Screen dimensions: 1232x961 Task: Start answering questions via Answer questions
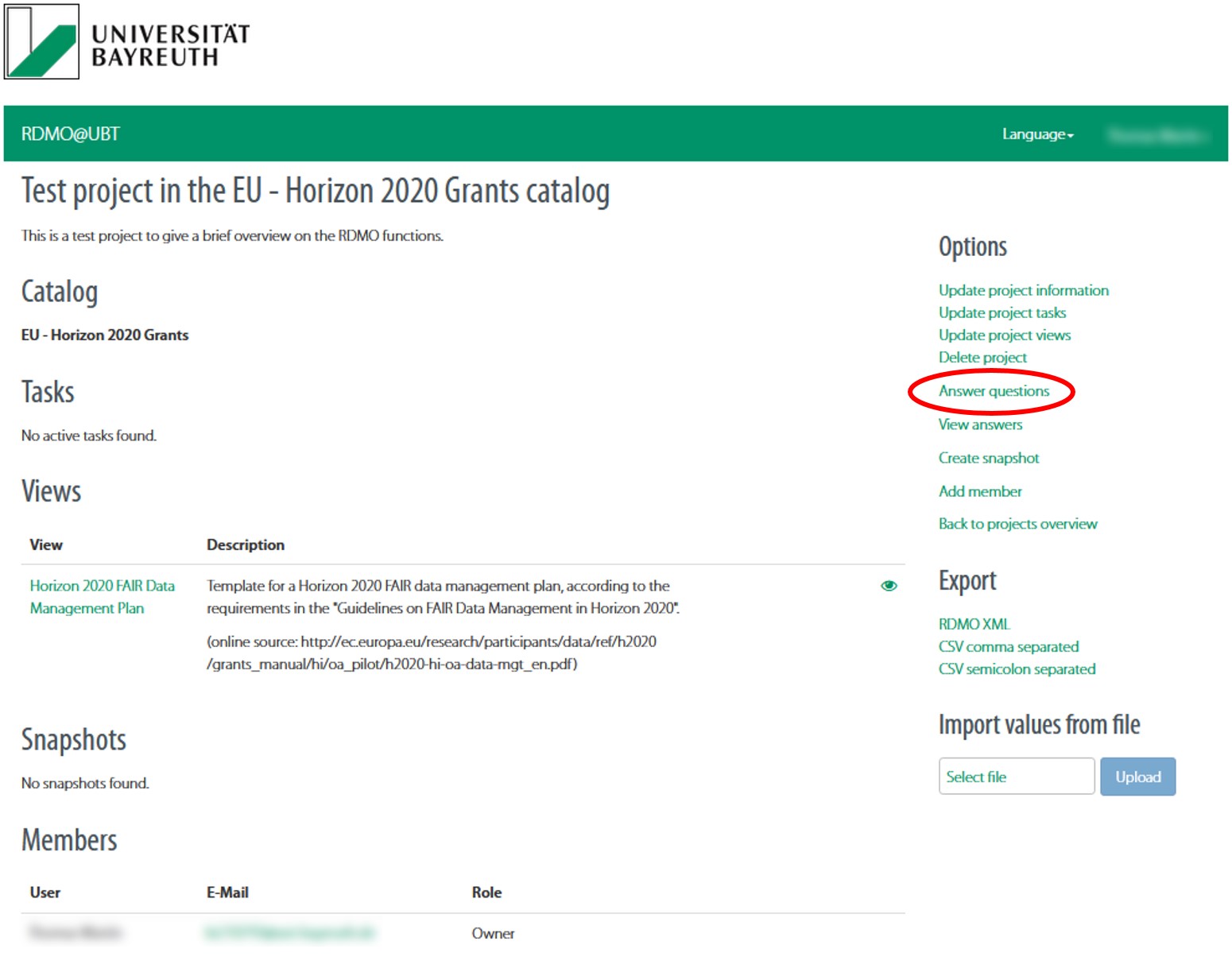point(994,391)
